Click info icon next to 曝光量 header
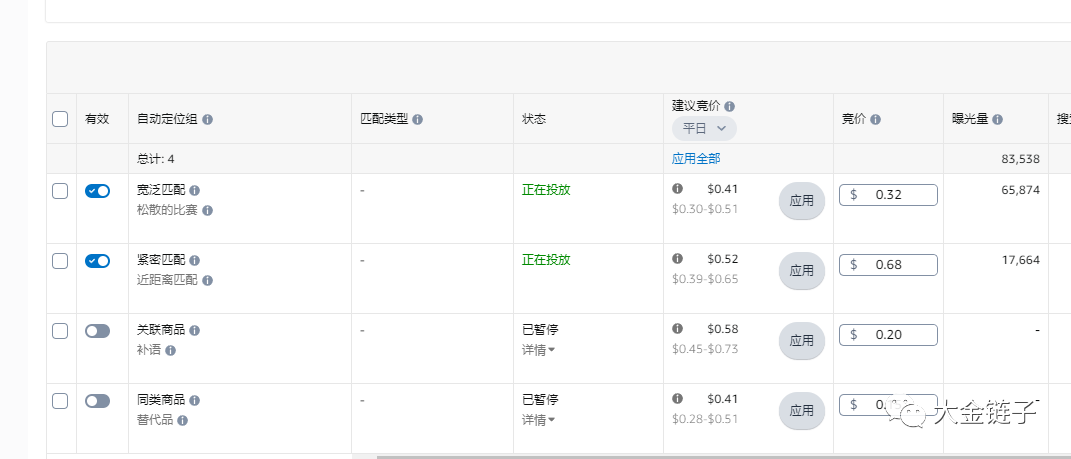This screenshot has width=1071, height=459. click(997, 119)
